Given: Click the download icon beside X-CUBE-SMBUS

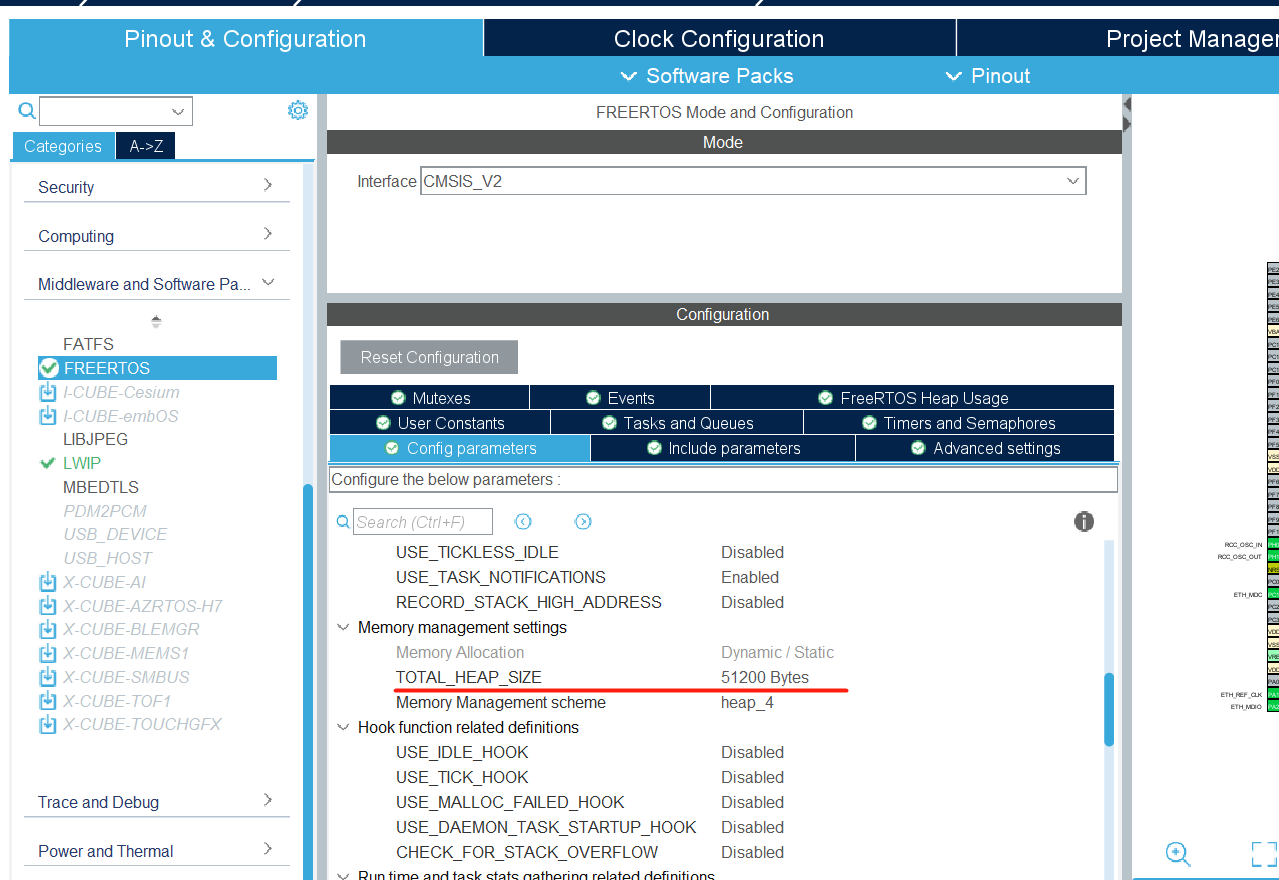Looking at the screenshot, I should (48, 677).
